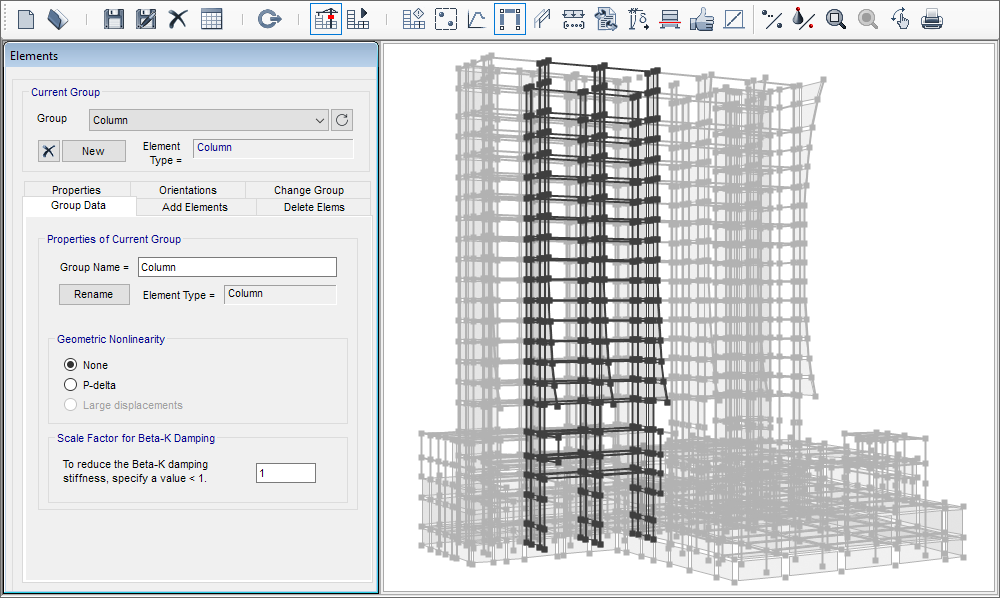Image resolution: width=1000 pixels, height=598 pixels.
Task: Create a new model using the blank page icon
Action: pos(25,17)
